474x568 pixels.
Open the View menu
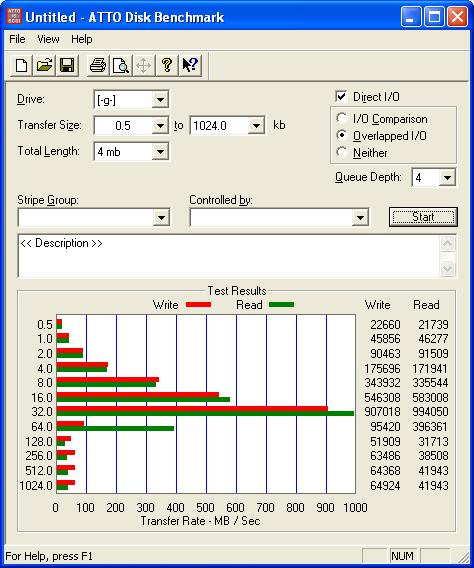coord(48,39)
